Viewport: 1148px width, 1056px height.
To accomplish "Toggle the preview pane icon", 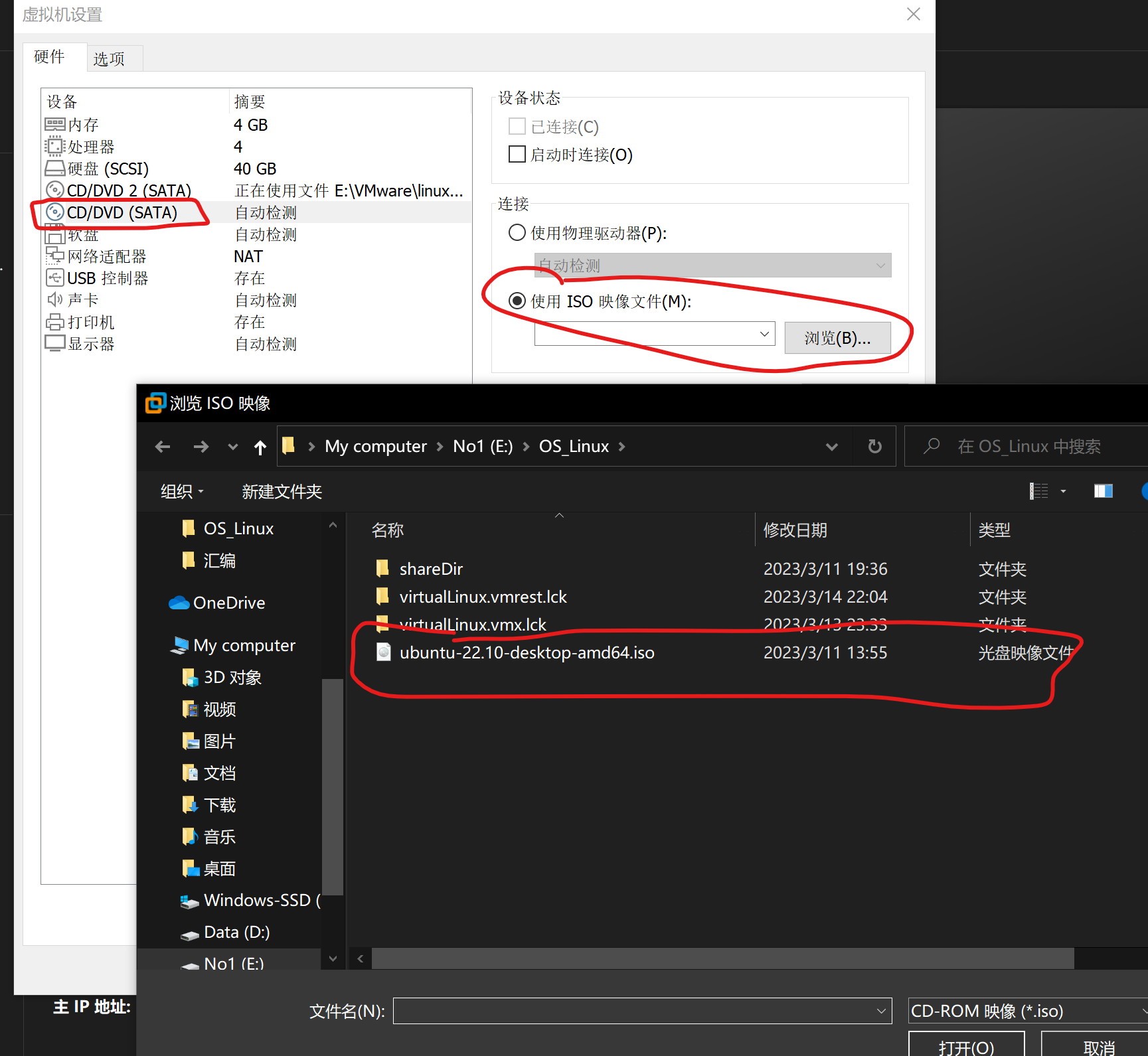I will [1103, 491].
